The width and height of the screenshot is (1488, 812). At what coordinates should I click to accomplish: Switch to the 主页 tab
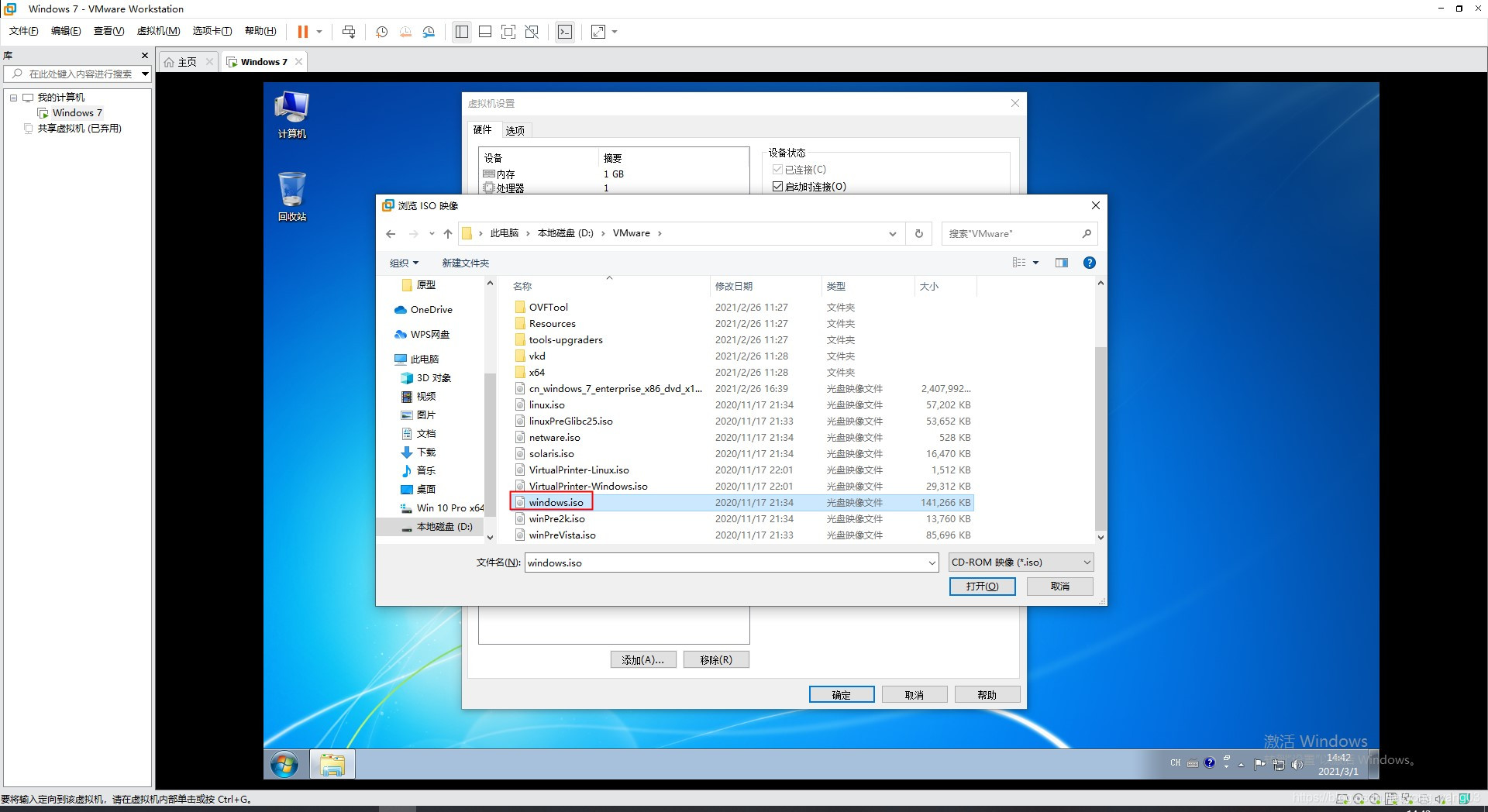click(187, 62)
